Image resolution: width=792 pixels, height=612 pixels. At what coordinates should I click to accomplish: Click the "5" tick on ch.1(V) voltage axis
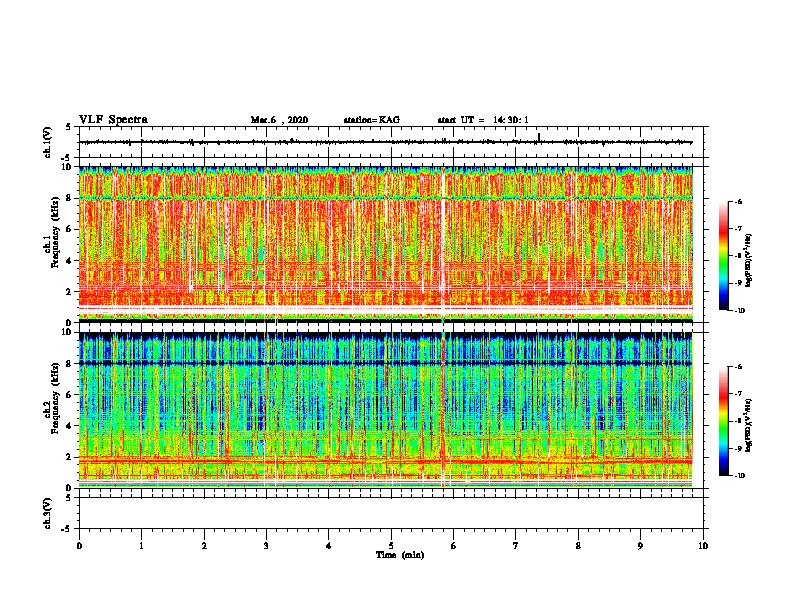pyautogui.click(x=69, y=127)
